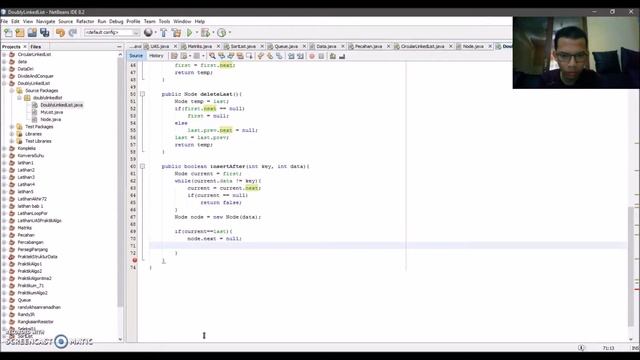Image resolution: width=640 pixels, height=360 pixels.
Task: Click the Open Project toolbar icon
Action: (x=32, y=33)
